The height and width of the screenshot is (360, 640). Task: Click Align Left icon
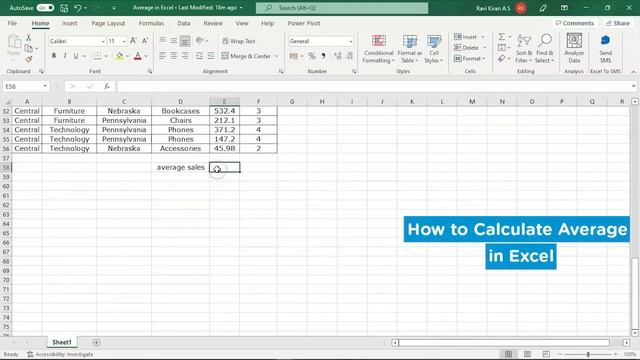click(162, 56)
